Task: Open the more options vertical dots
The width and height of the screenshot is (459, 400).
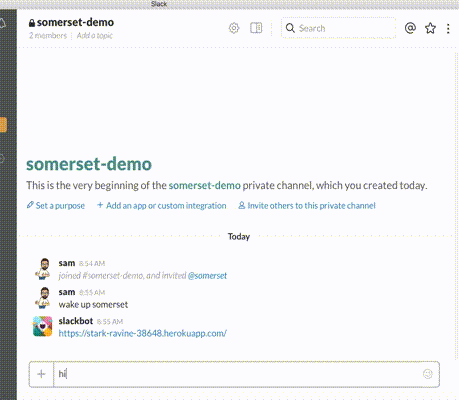Action: click(x=448, y=28)
